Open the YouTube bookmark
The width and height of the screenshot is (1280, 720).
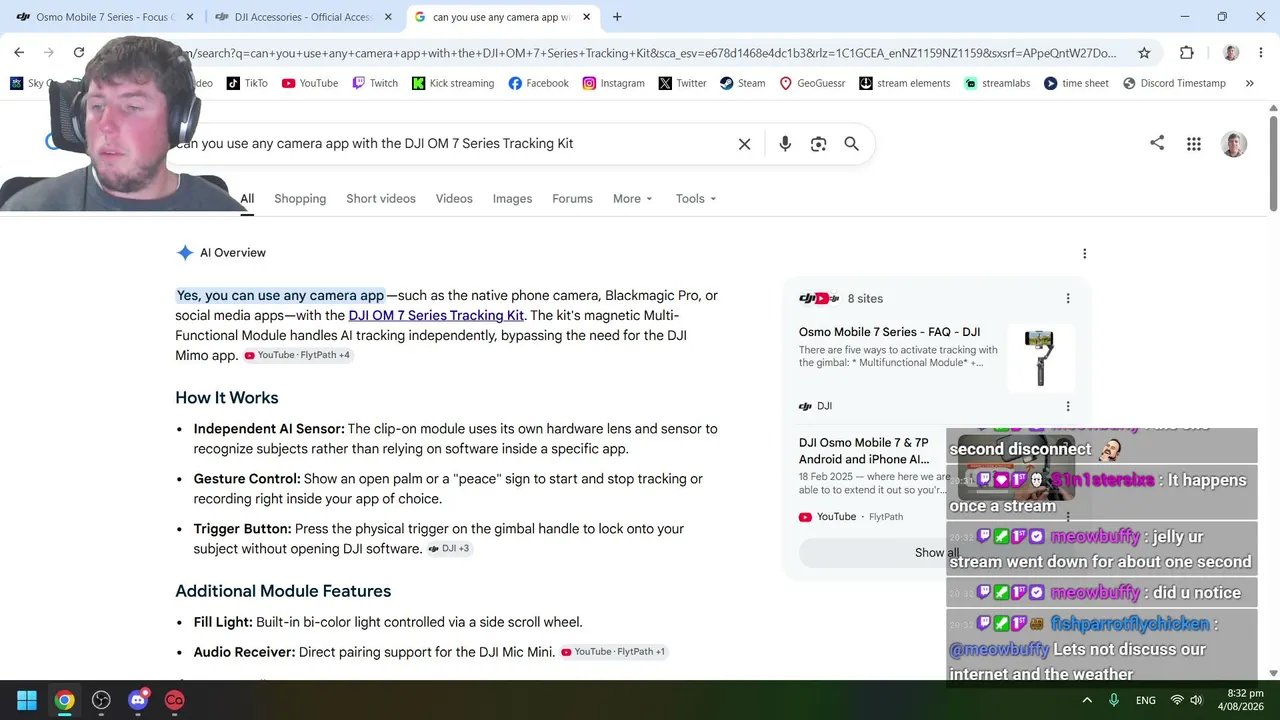pos(310,83)
